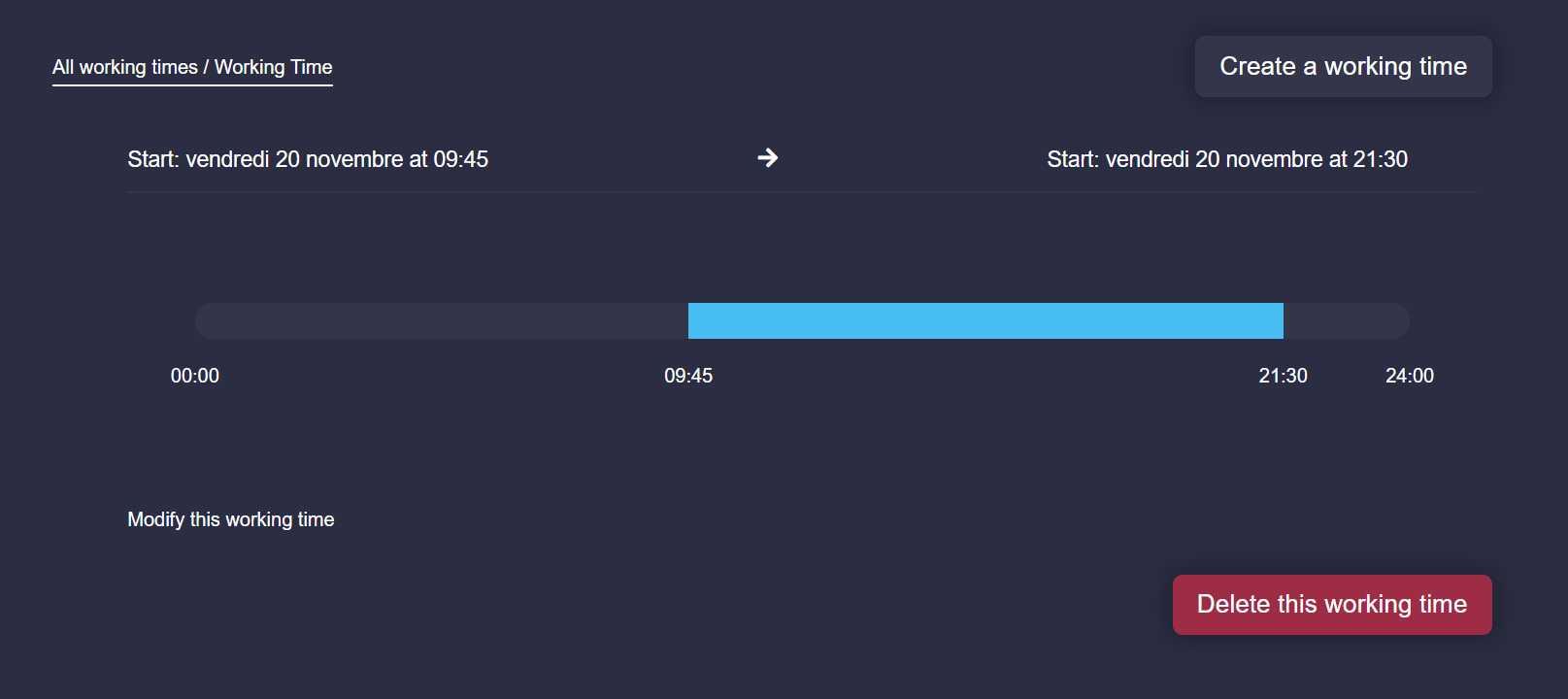This screenshot has height=699, width=1568.
Task: Click the blue segment's ending edge at 21:30
Action: [1283, 320]
